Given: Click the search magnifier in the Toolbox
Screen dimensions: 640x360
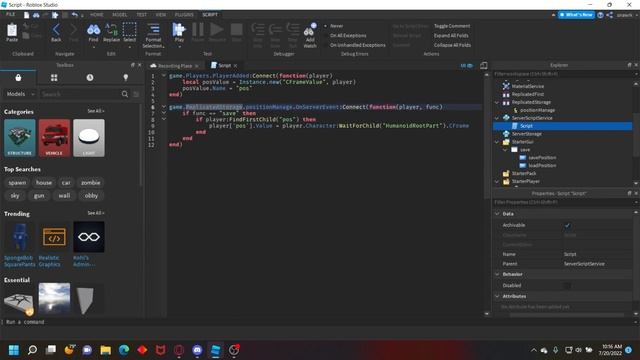Looking at the screenshot, I should [124, 94].
